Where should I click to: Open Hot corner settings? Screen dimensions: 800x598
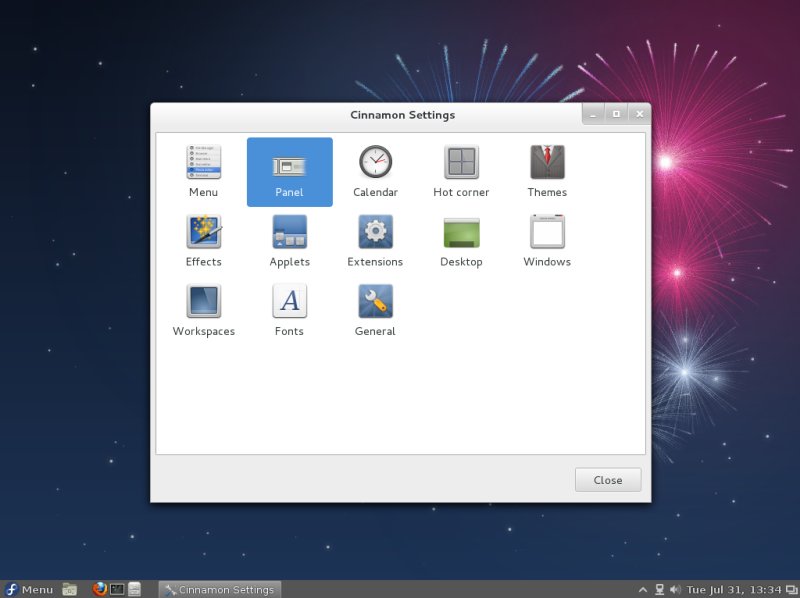click(461, 172)
